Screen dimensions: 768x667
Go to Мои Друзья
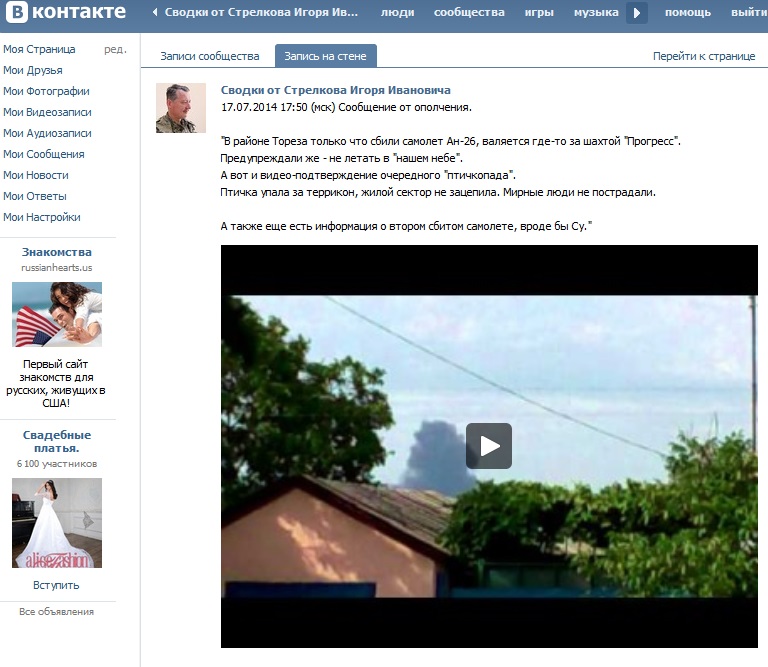click(33, 70)
